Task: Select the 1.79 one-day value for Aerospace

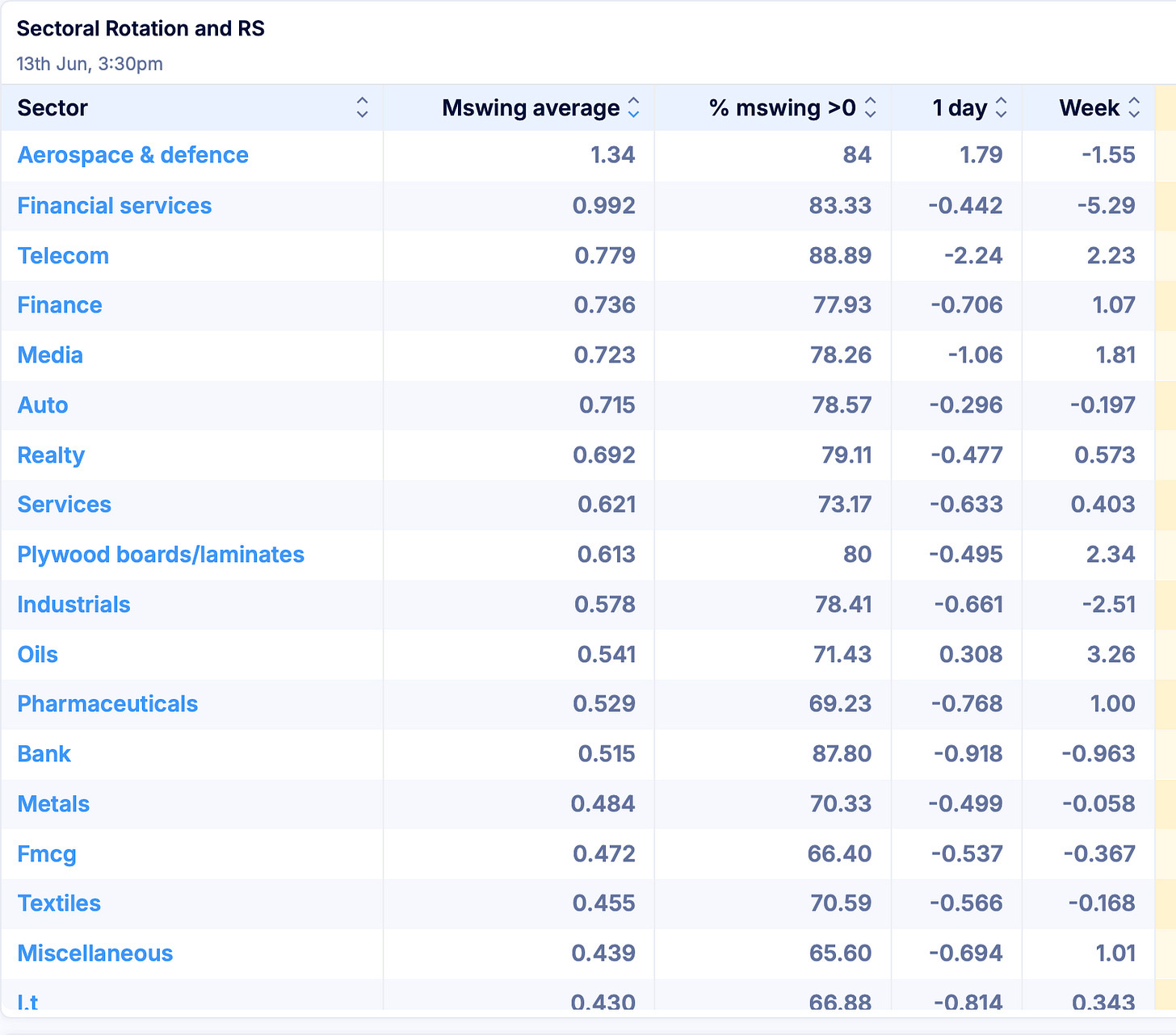Action: tap(981, 155)
